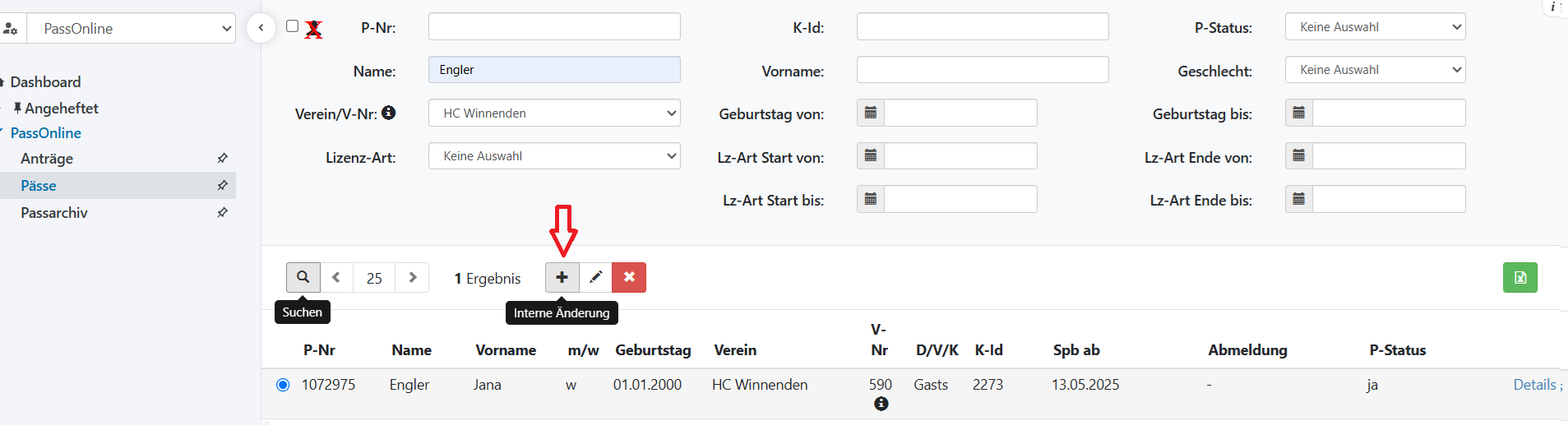Tick the checkbox beside P-Nr filter
The height and width of the screenshot is (430, 1568).
pyautogui.click(x=292, y=26)
